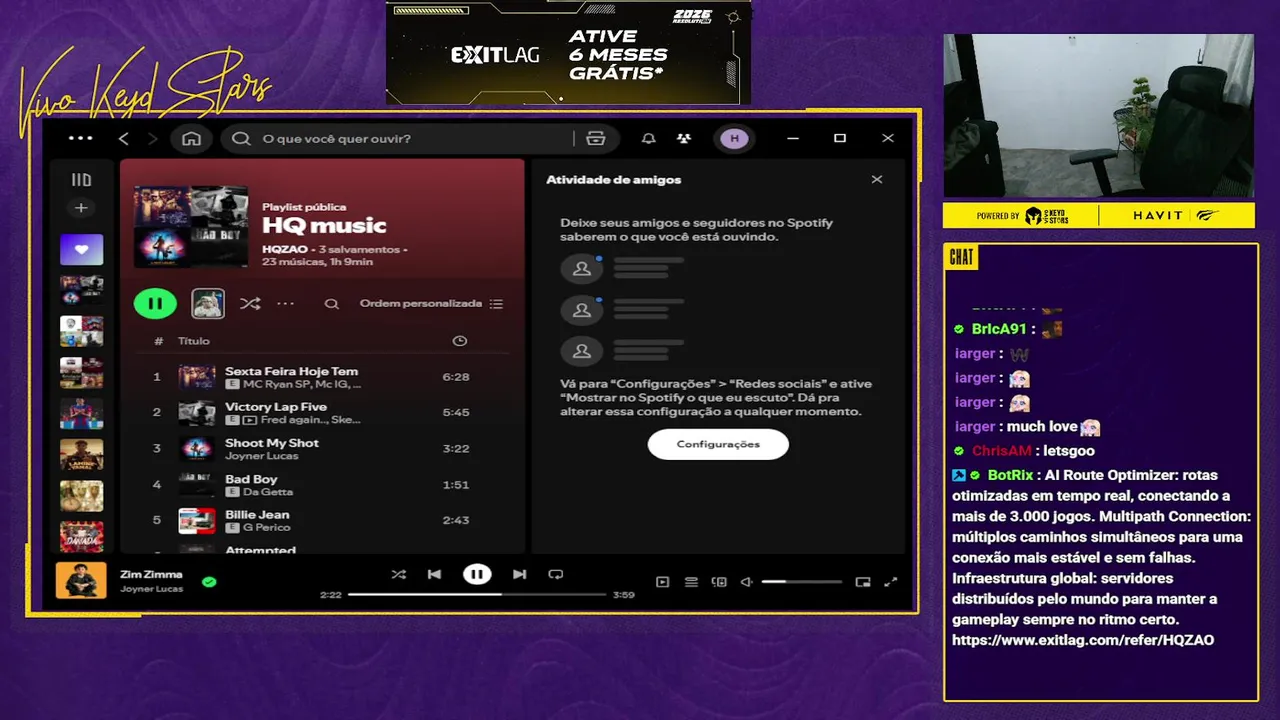Adjust the volume slider
1280x720 pixels.
click(x=801, y=582)
